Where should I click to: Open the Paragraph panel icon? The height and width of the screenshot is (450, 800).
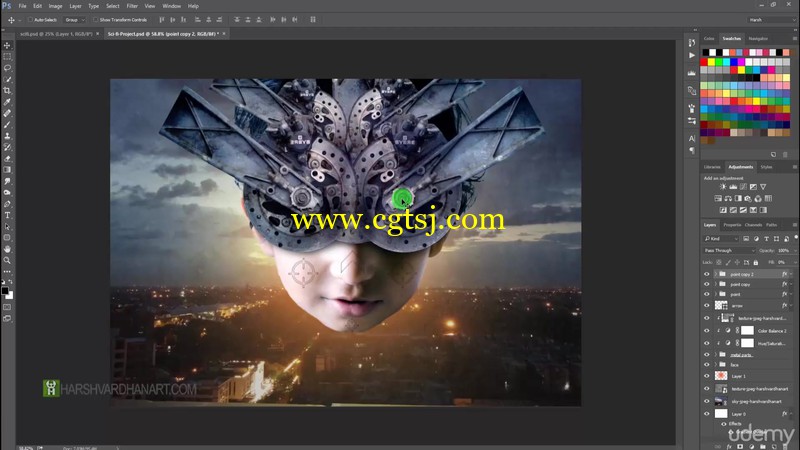(x=691, y=151)
